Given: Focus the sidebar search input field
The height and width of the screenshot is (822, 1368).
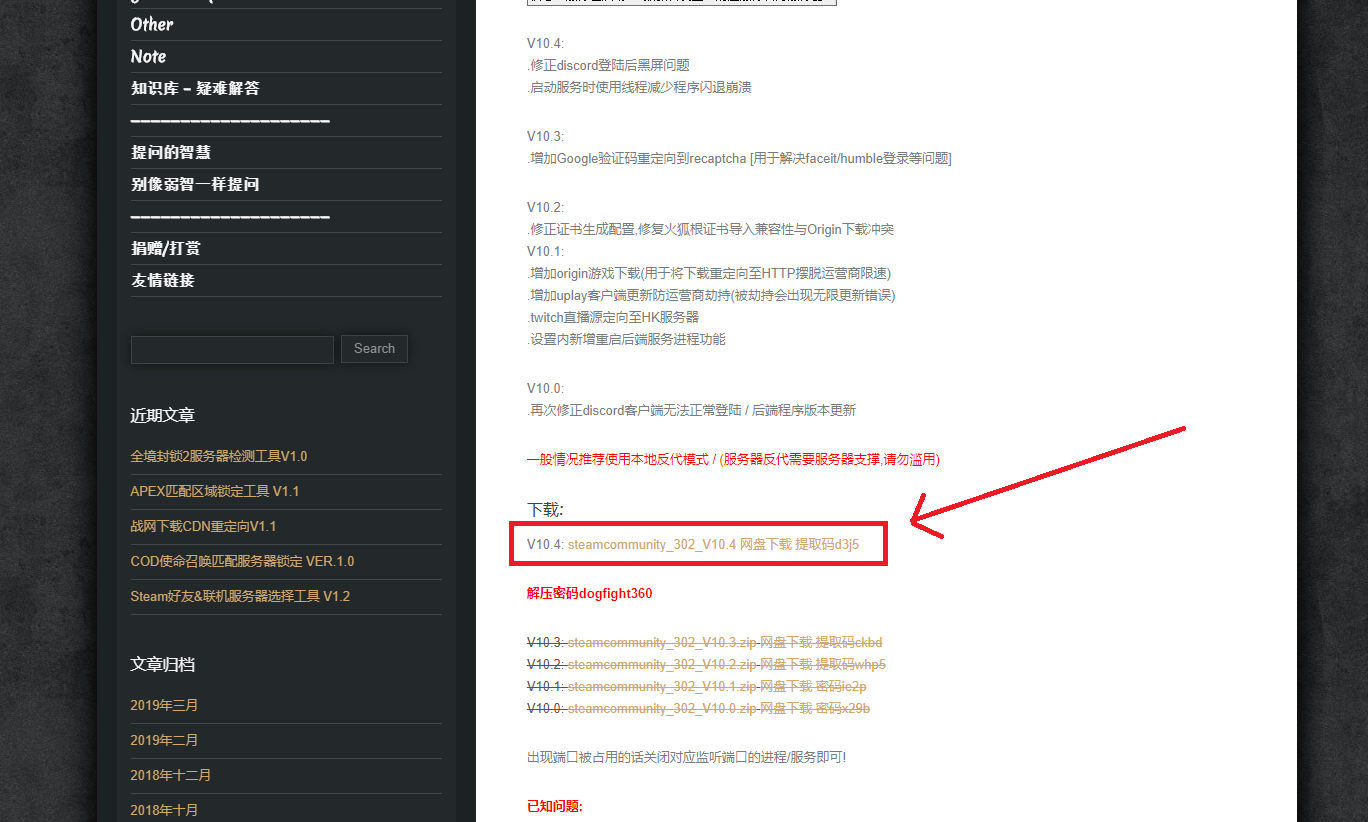Looking at the screenshot, I should [x=232, y=349].
